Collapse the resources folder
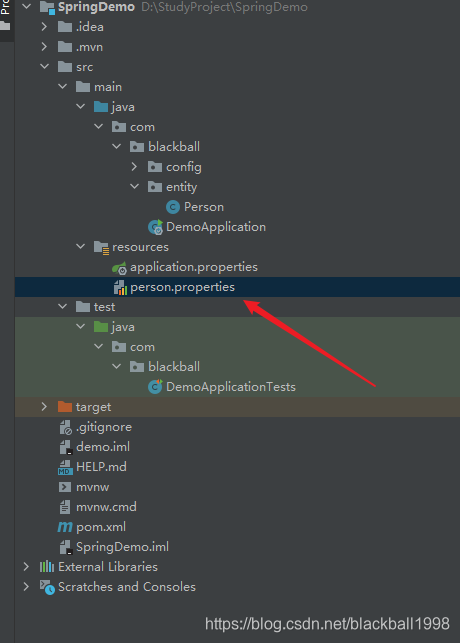 80,246
